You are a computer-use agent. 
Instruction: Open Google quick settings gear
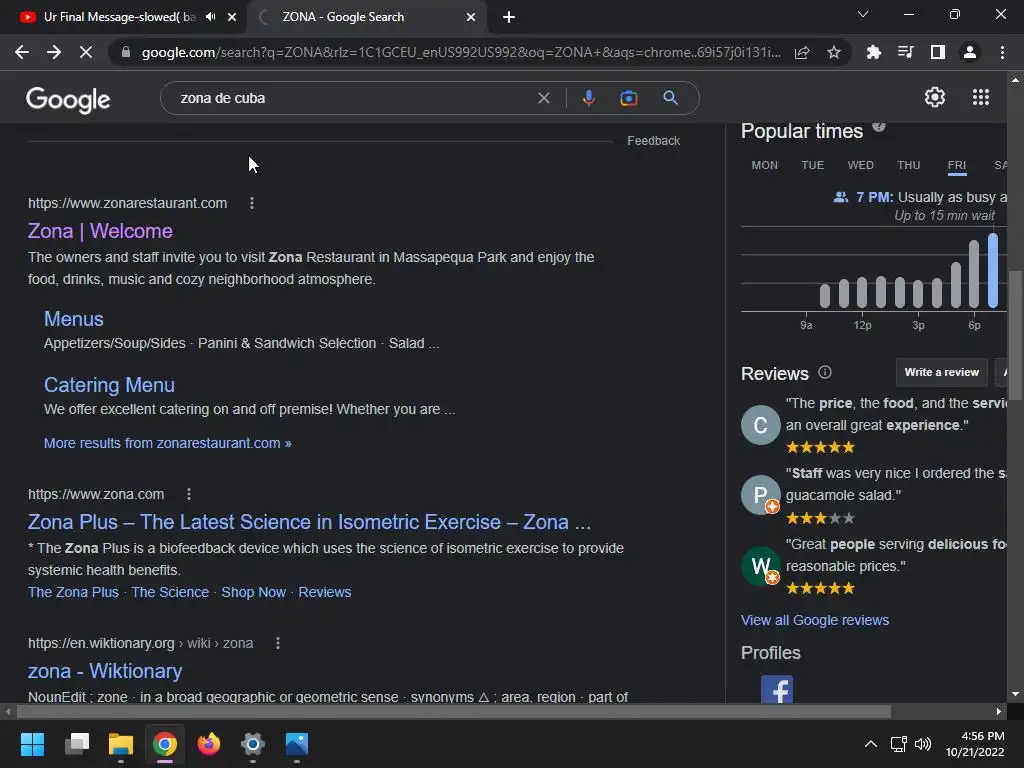pyautogui.click(x=935, y=97)
